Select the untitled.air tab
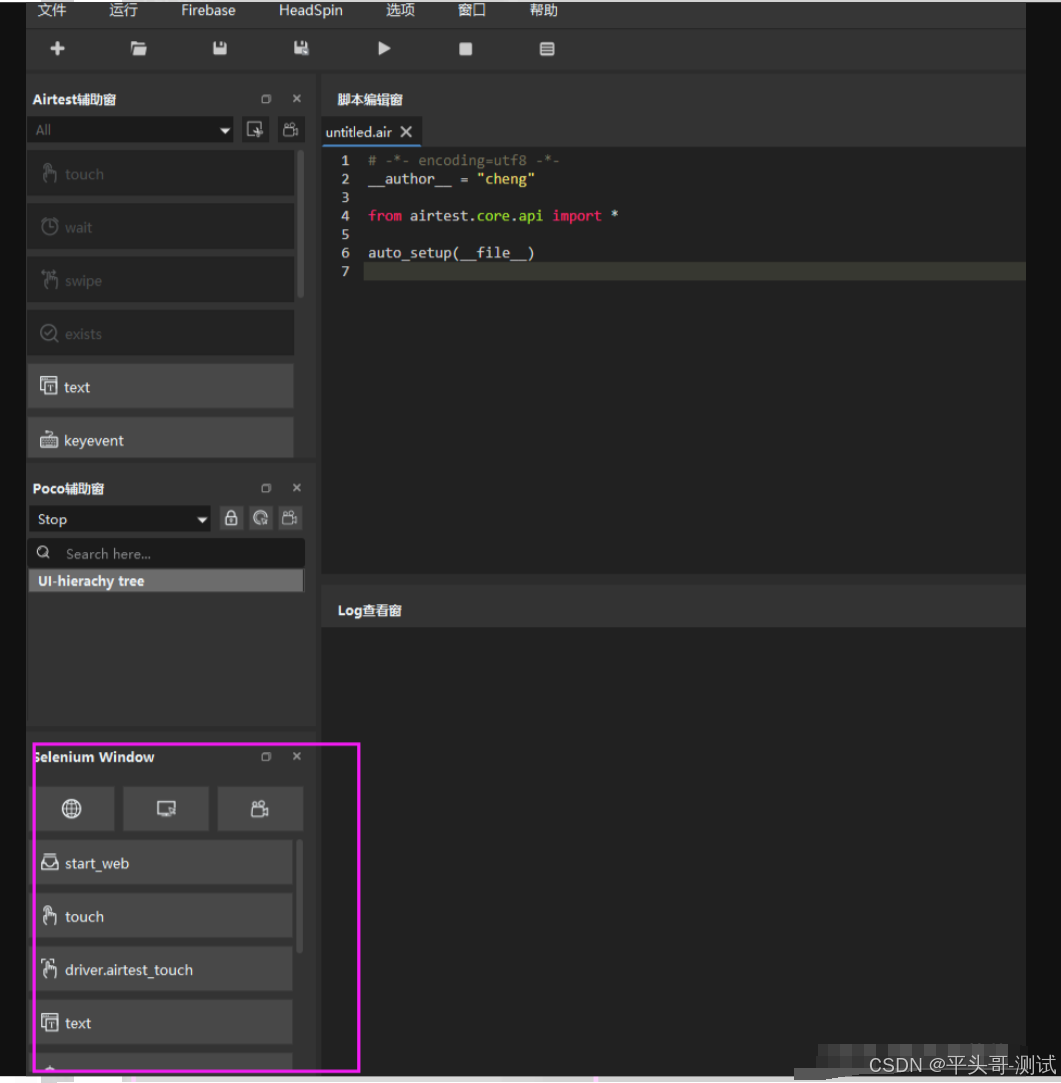1061x1083 pixels. click(x=359, y=132)
